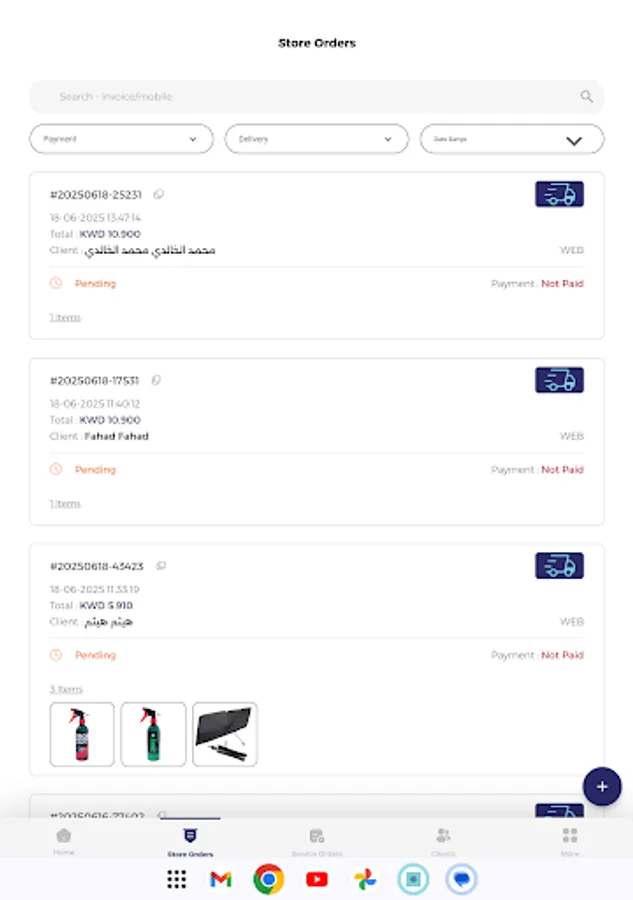Tap the floating plus button
Viewport: 633px width, 900px height.
coord(601,787)
